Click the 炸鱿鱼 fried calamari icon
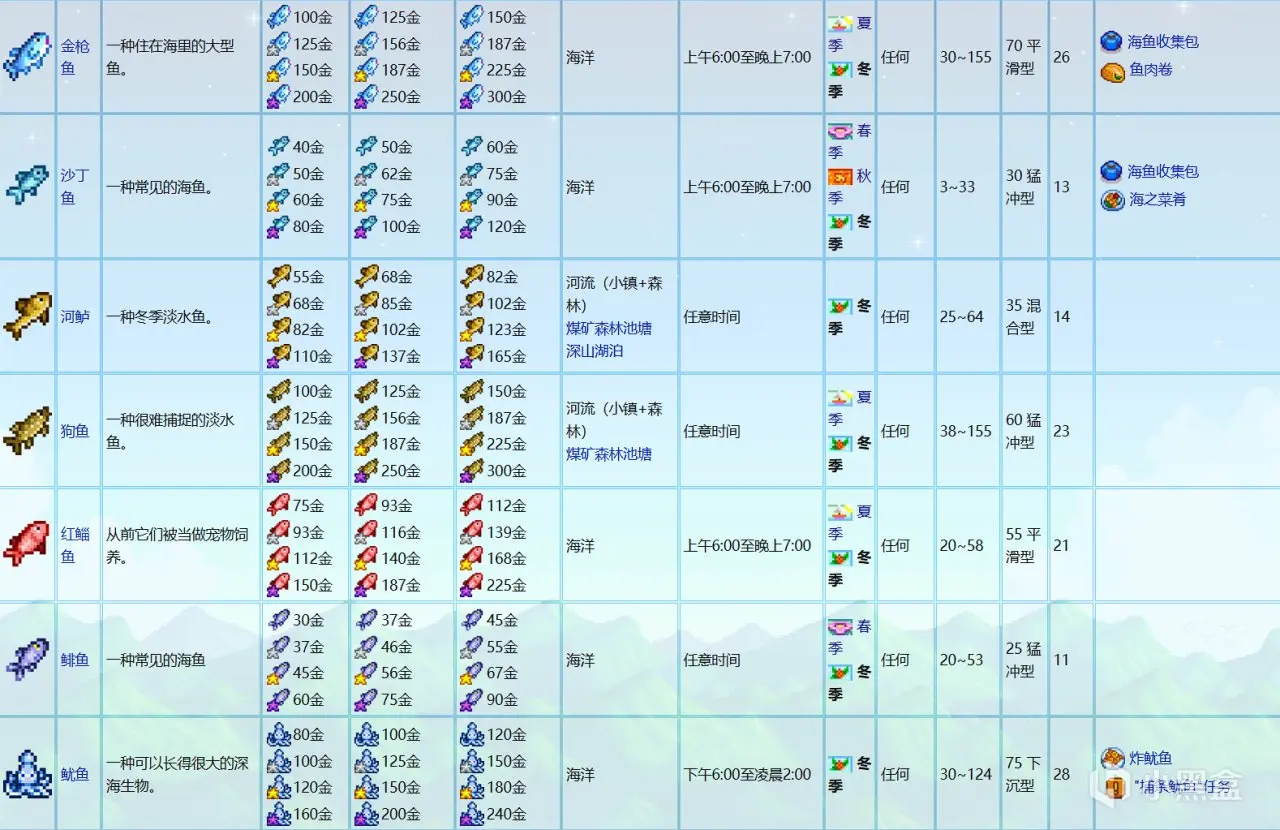 point(1112,758)
